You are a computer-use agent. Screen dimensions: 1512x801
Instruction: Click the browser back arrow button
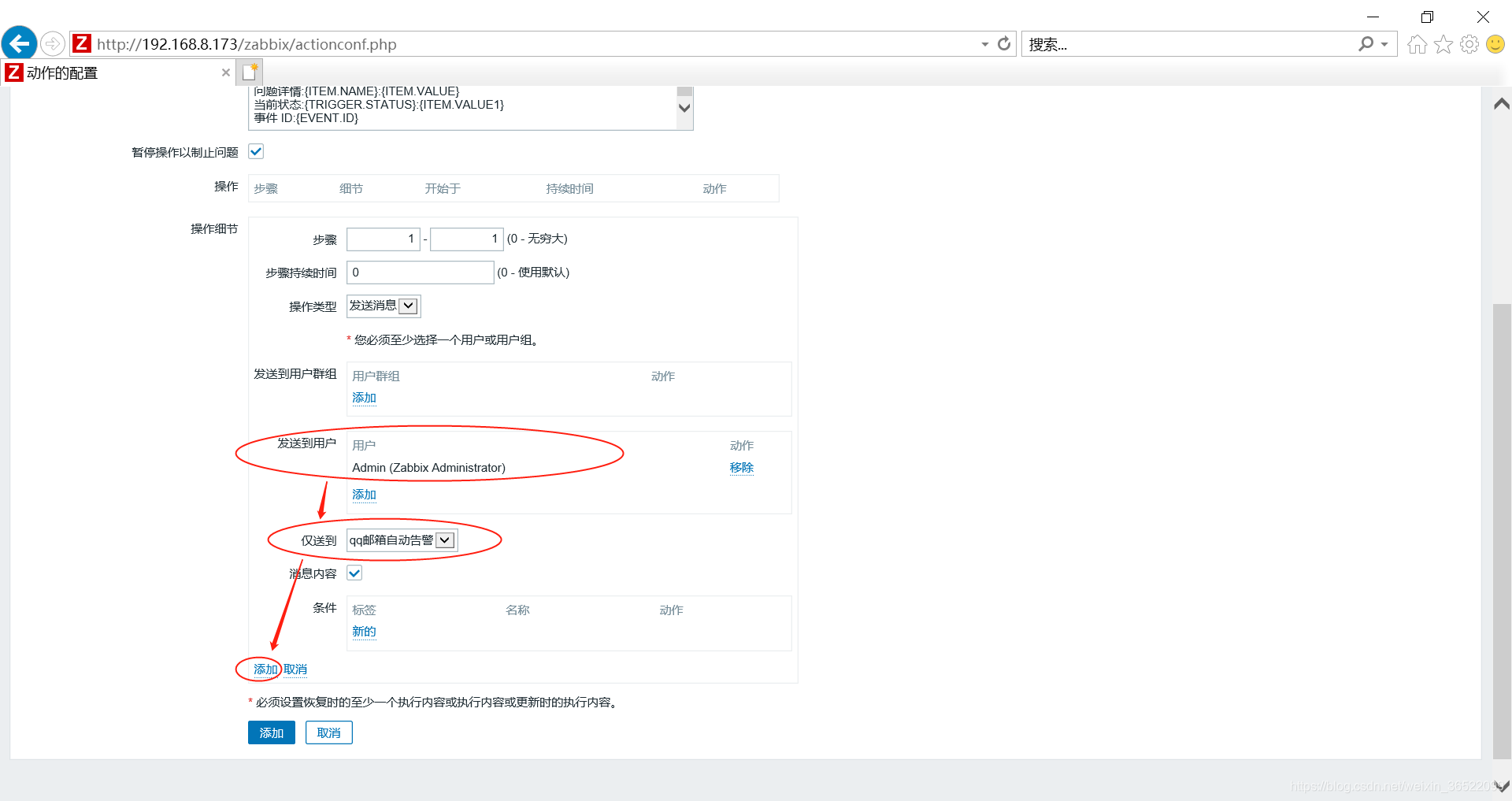20,43
